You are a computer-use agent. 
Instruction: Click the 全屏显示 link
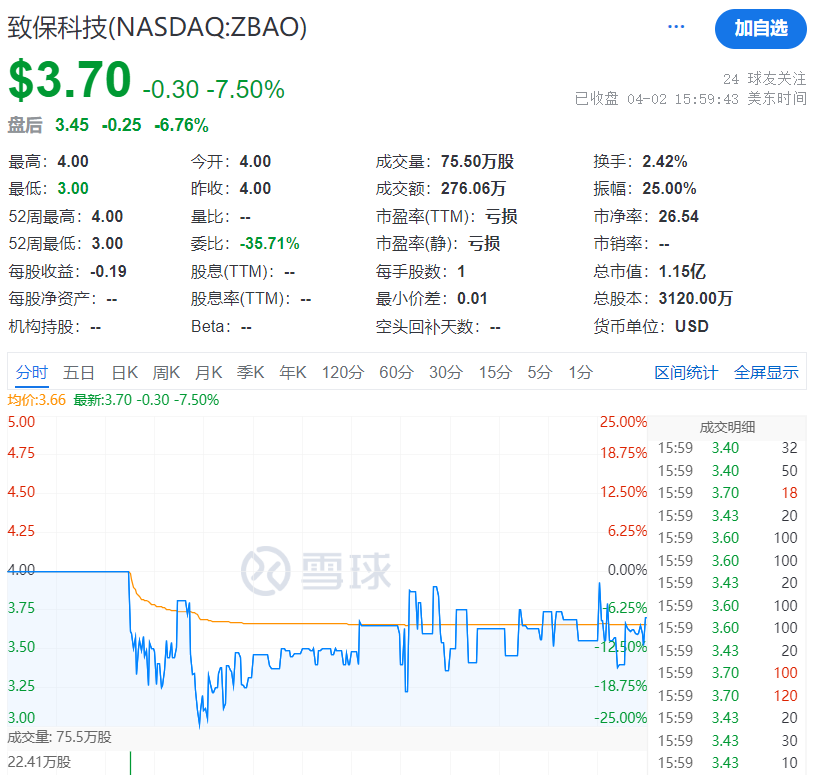(x=766, y=373)
